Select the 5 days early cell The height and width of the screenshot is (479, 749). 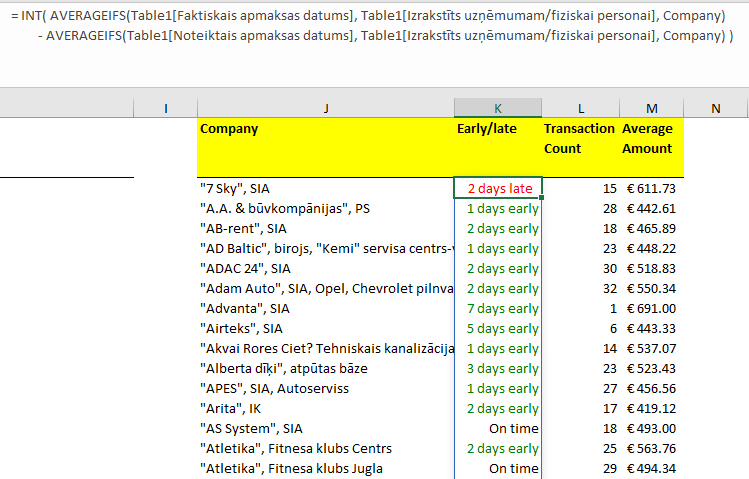click(x=498, y=329)
